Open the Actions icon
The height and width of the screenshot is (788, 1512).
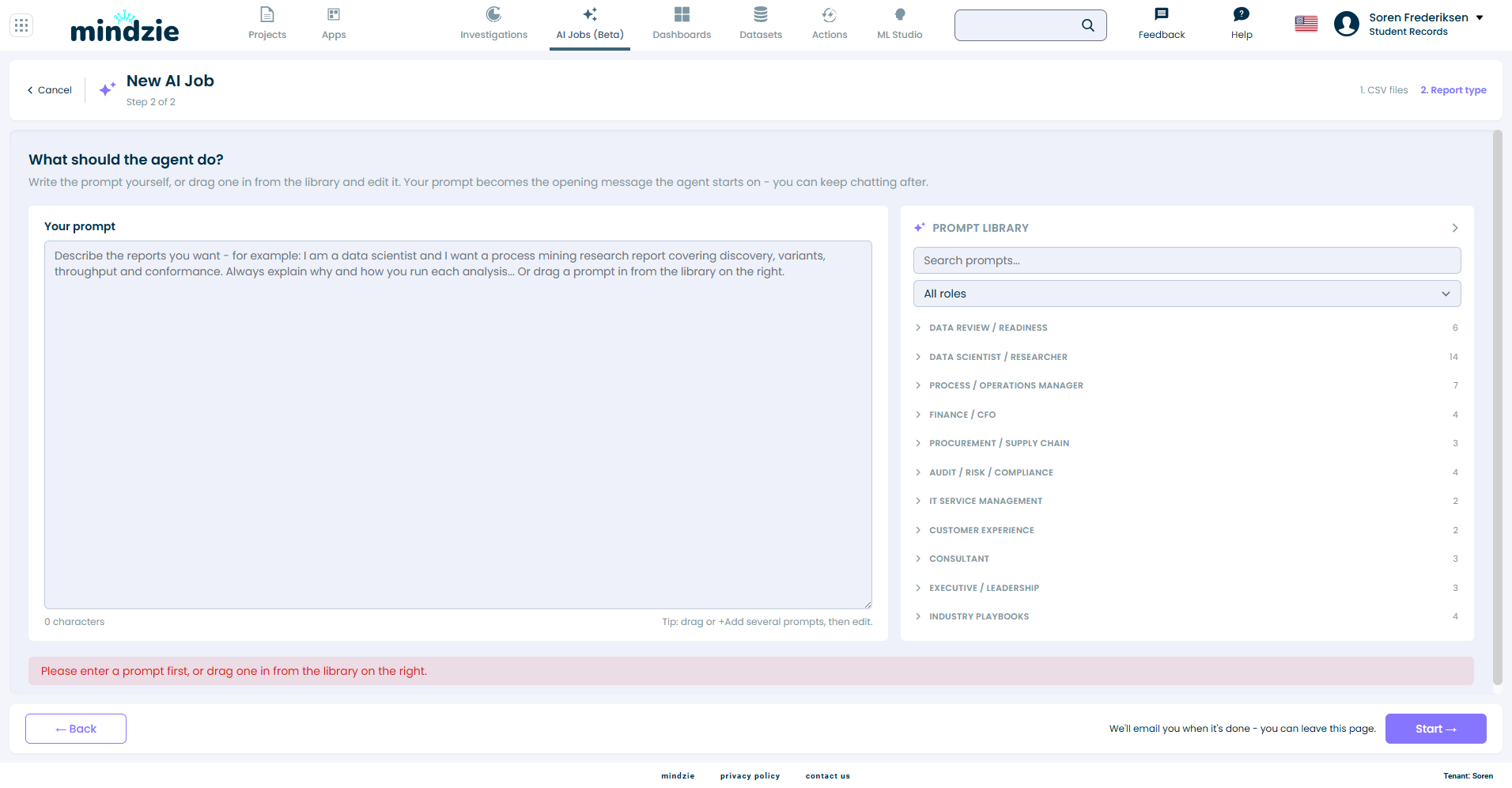[830, 14]
